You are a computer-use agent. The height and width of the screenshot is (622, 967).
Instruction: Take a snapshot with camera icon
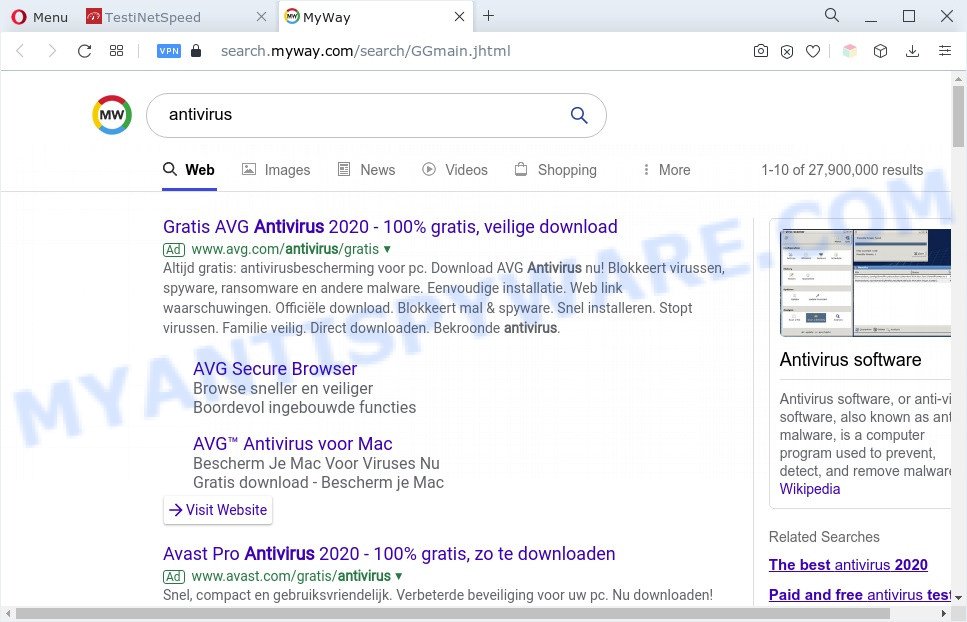pyautogui.click(x=761, y=51)
